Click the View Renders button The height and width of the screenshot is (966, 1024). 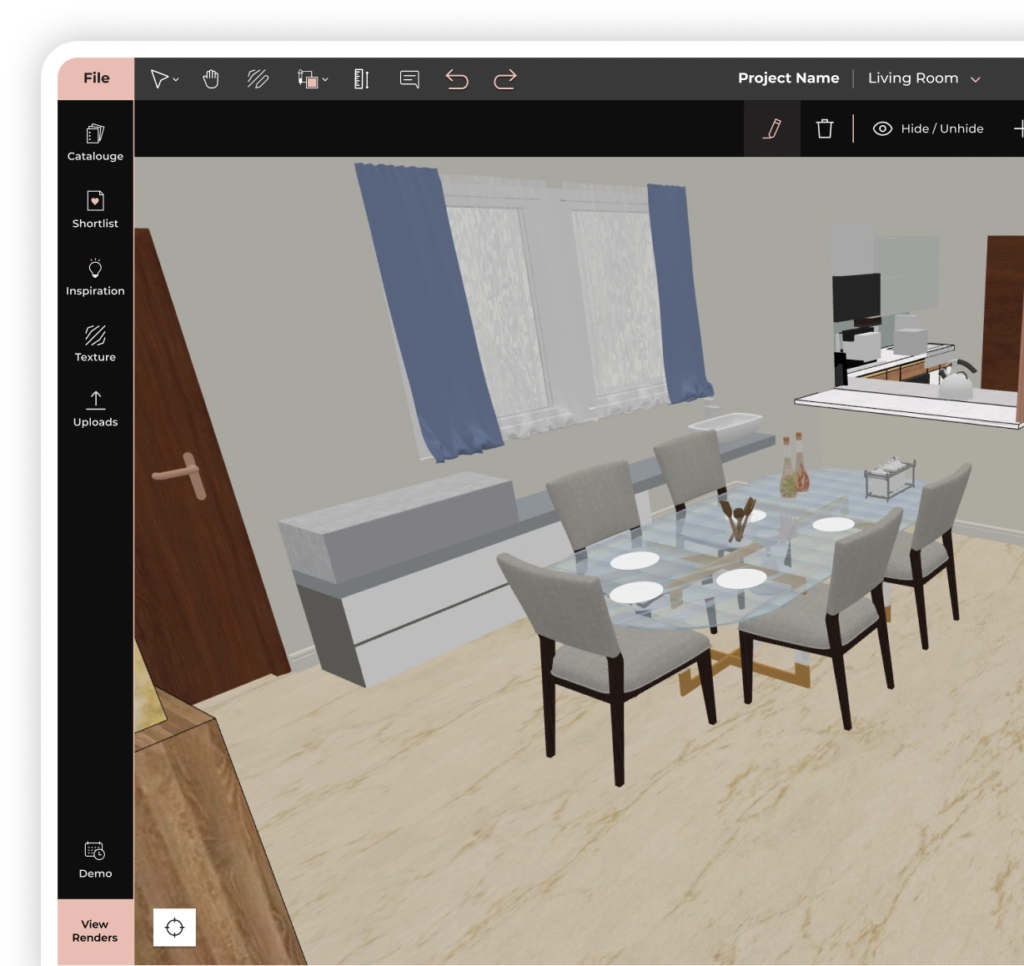[x=95, y=931]
